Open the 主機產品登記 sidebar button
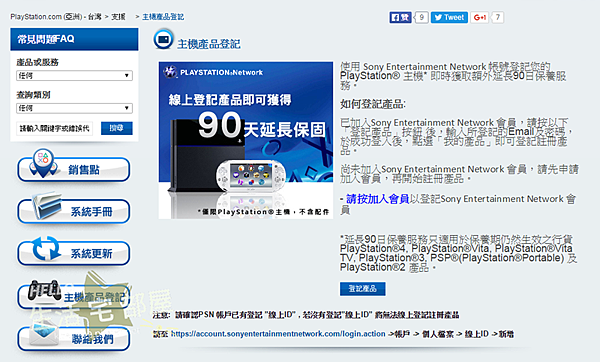 point(73,296)
